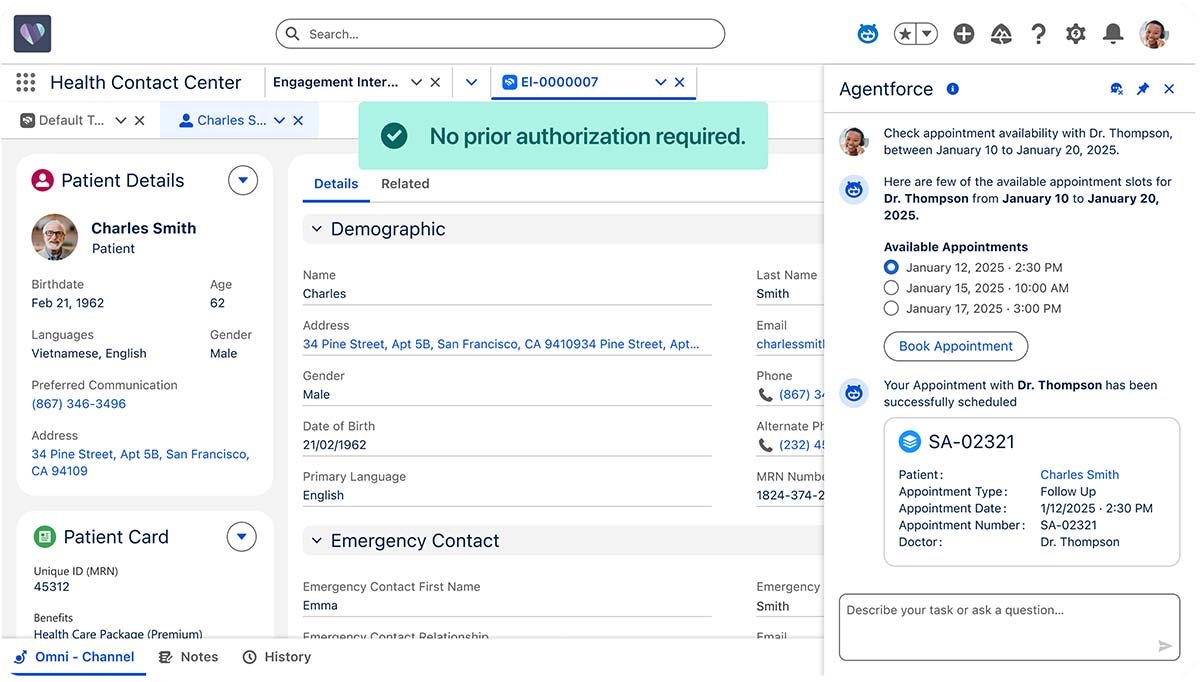1200x682 pixels.
Task: View notifications via the bell icon
Action: point(1112,33)
